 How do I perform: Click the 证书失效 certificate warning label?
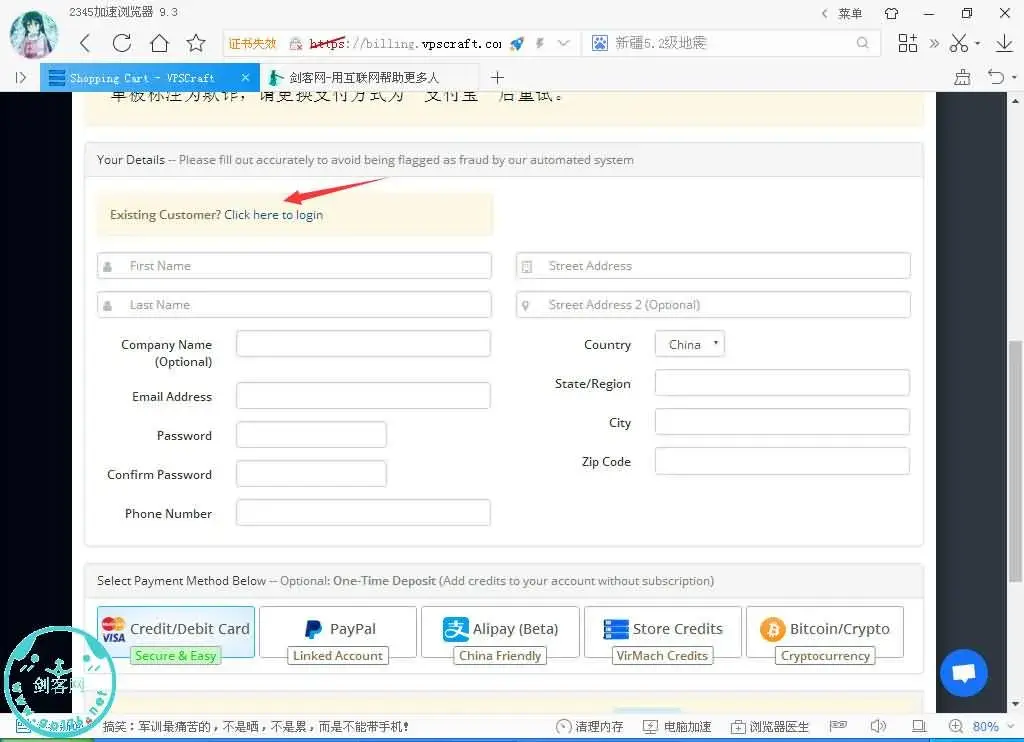pos(253,44)
